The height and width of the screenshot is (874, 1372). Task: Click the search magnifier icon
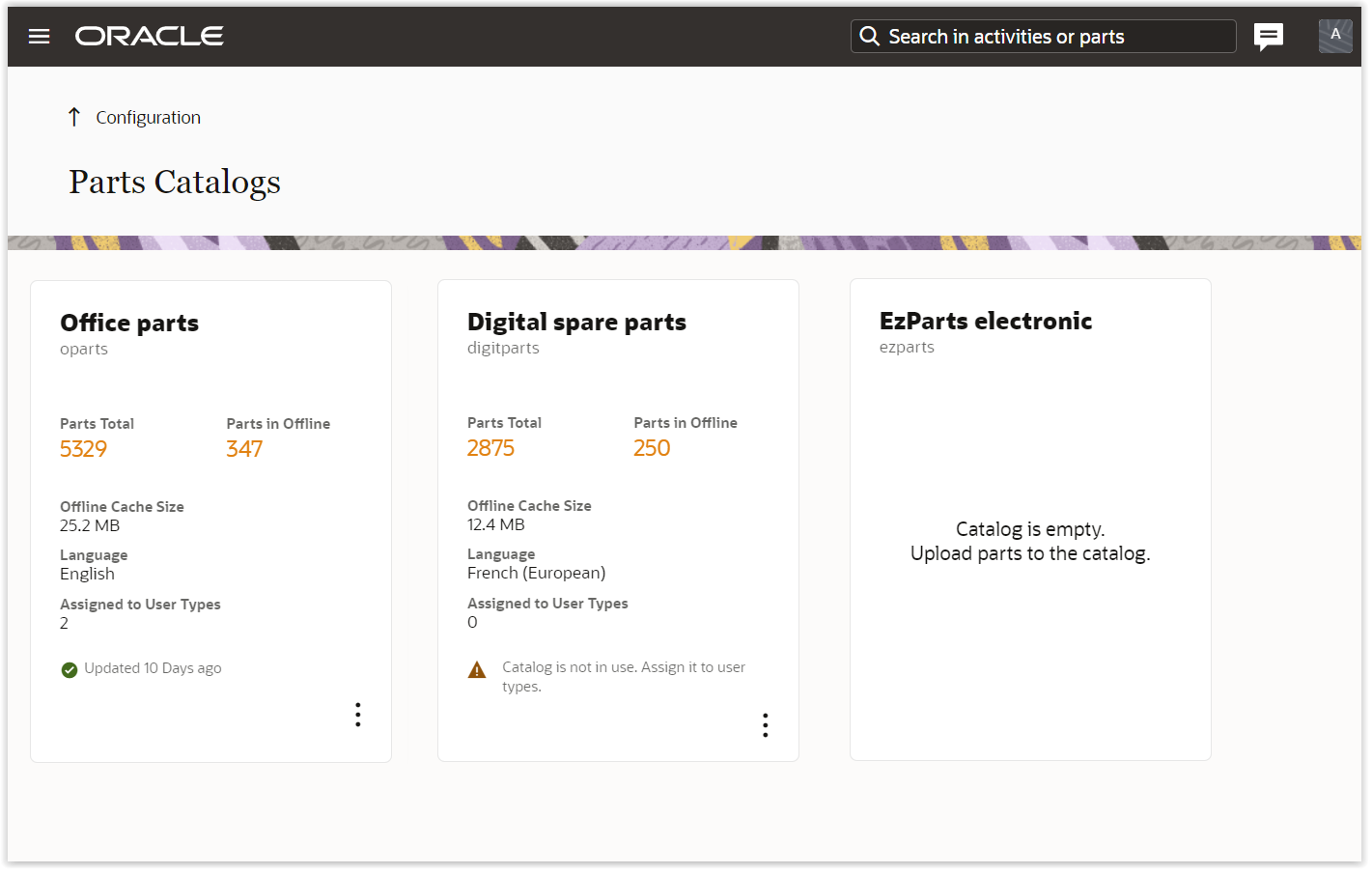(869, 37)
